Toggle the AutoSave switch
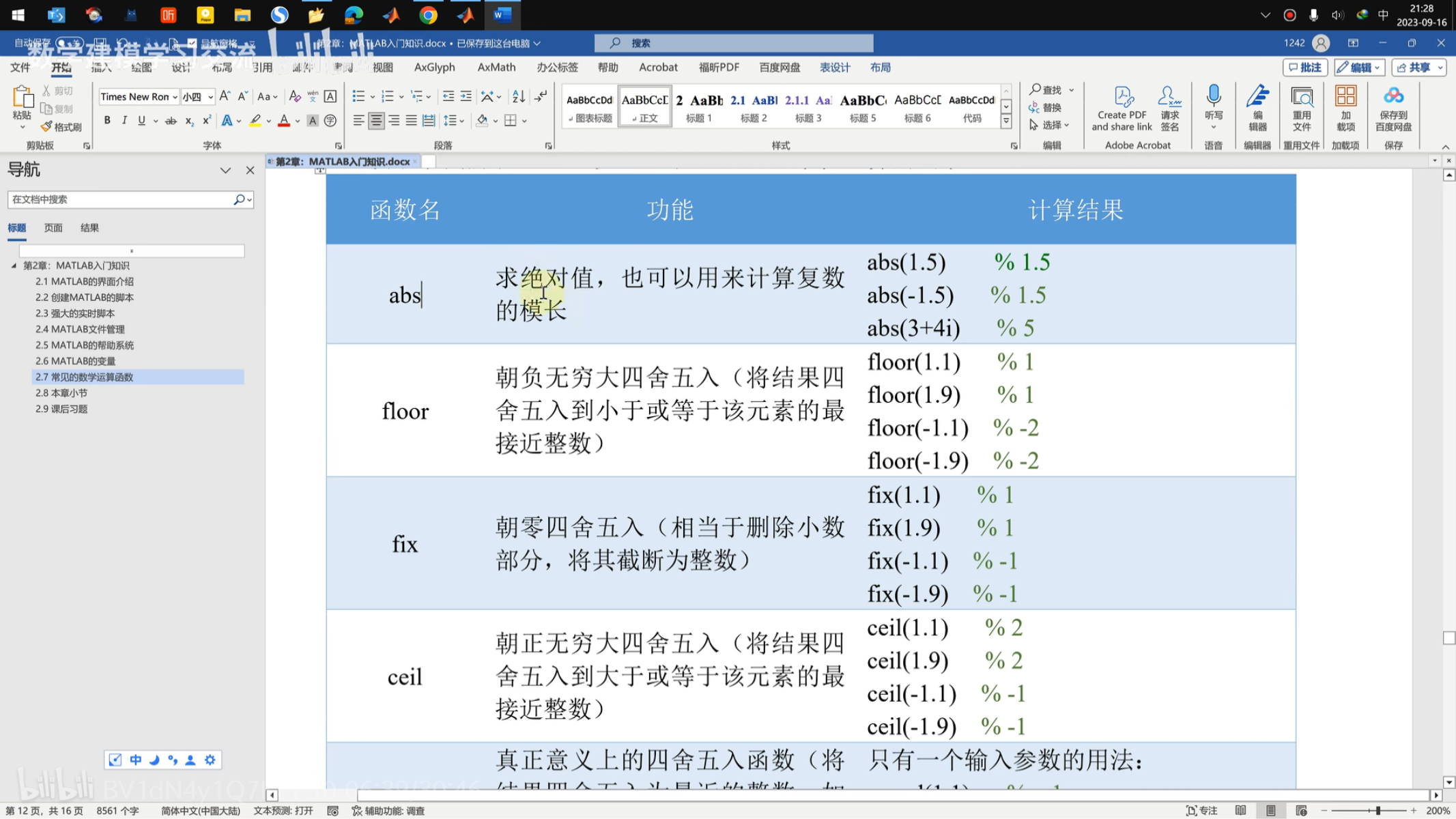Viewport: 1456px width, 819px height. 69,43
